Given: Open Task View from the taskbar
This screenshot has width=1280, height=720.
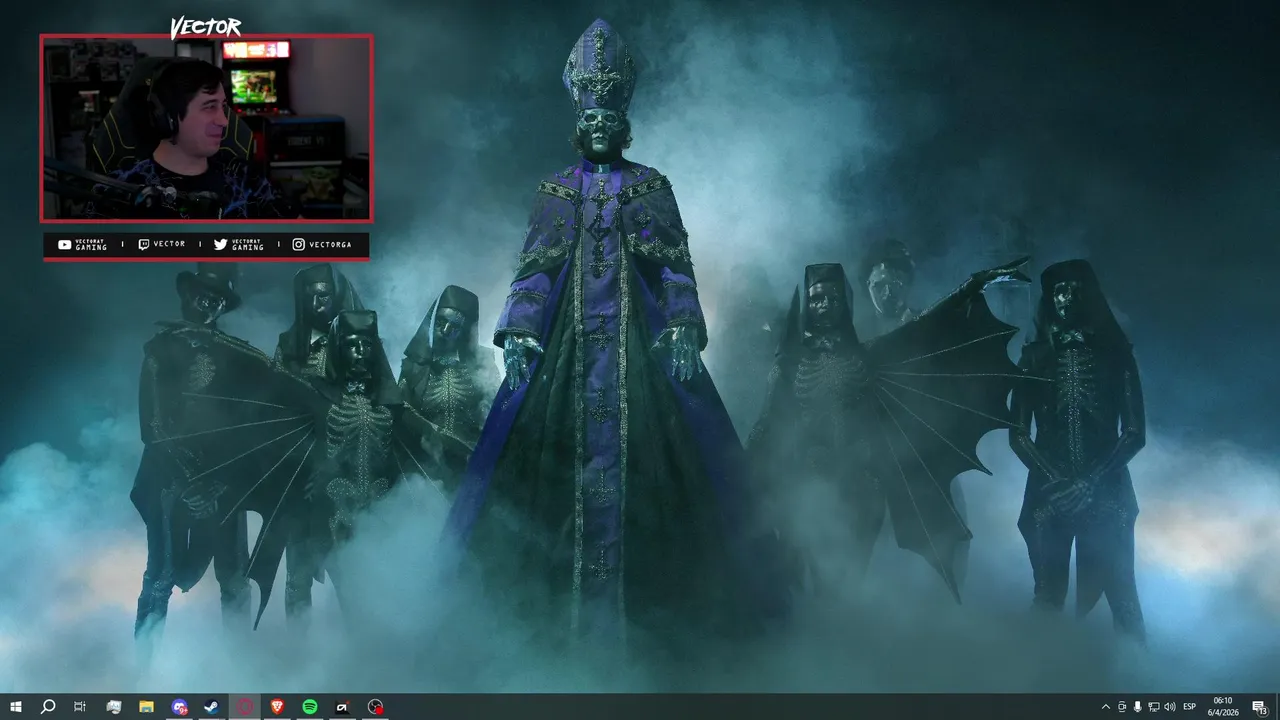Looking at the screenshot, I should pos(80,707).
